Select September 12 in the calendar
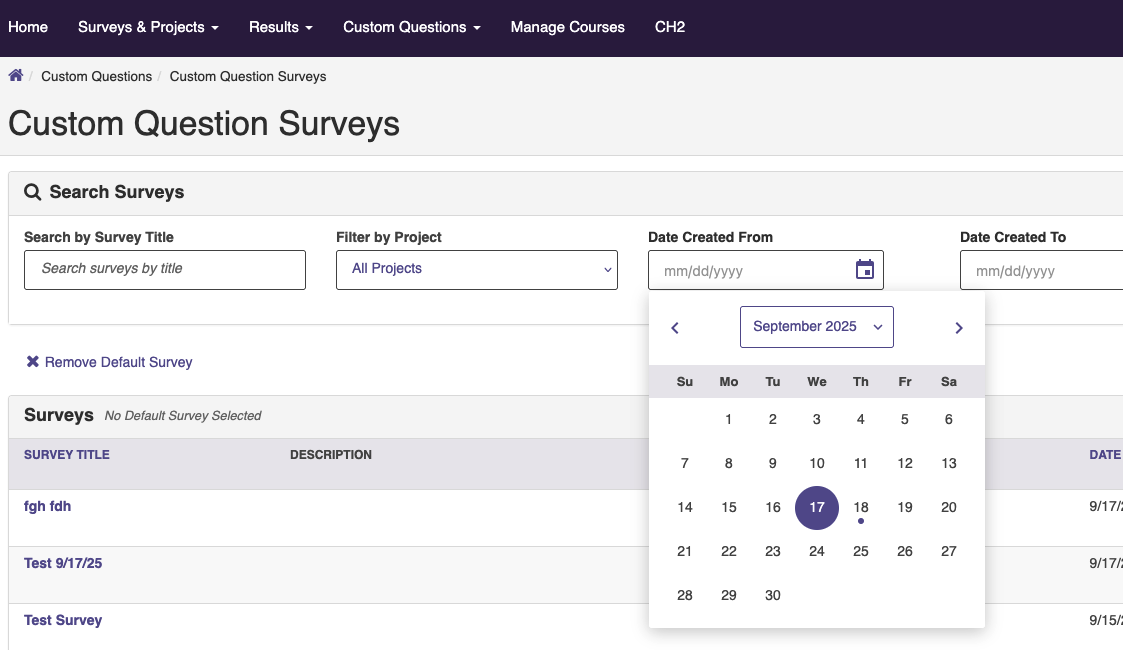 pos(905,463)
